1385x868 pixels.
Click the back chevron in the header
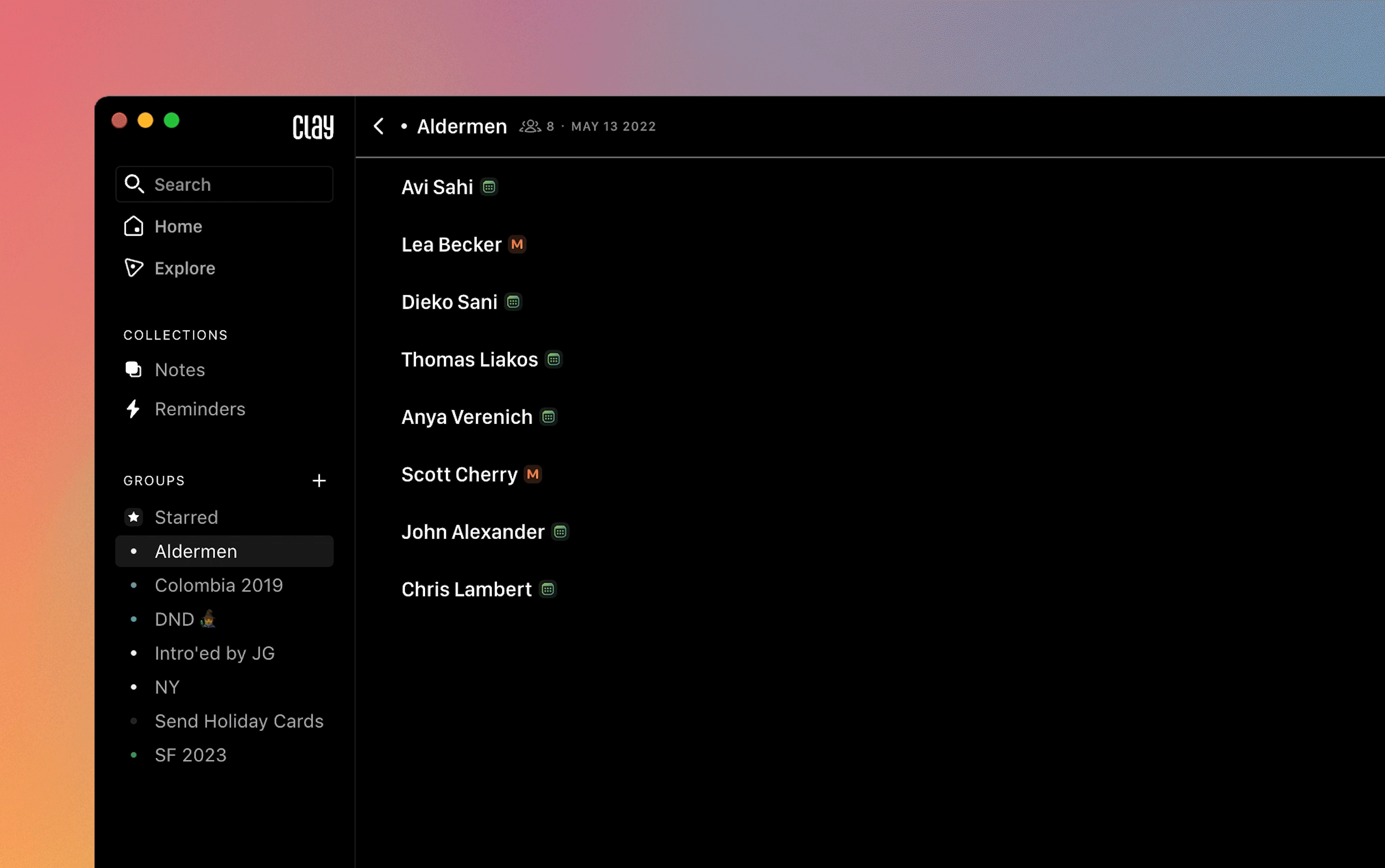tap(379, 126)
